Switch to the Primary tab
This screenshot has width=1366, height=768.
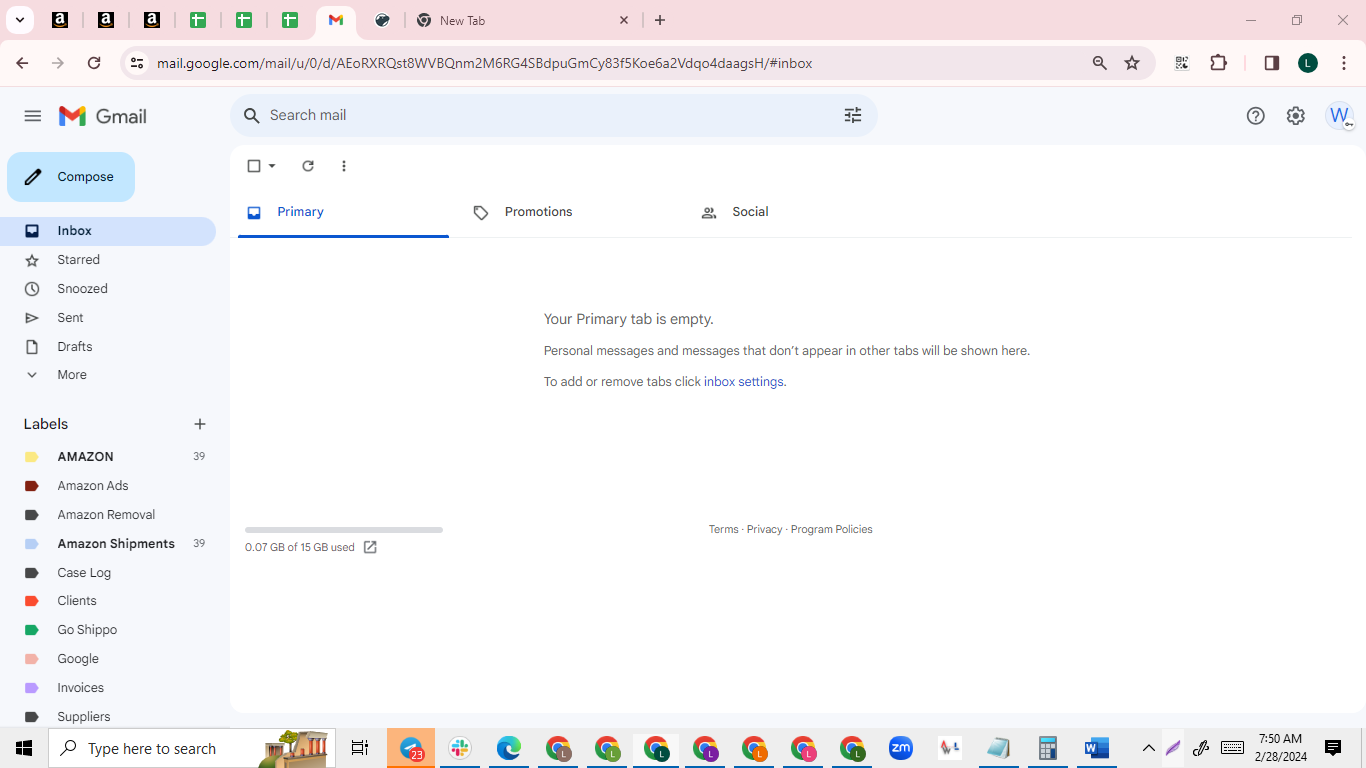[x=343, y=212]
